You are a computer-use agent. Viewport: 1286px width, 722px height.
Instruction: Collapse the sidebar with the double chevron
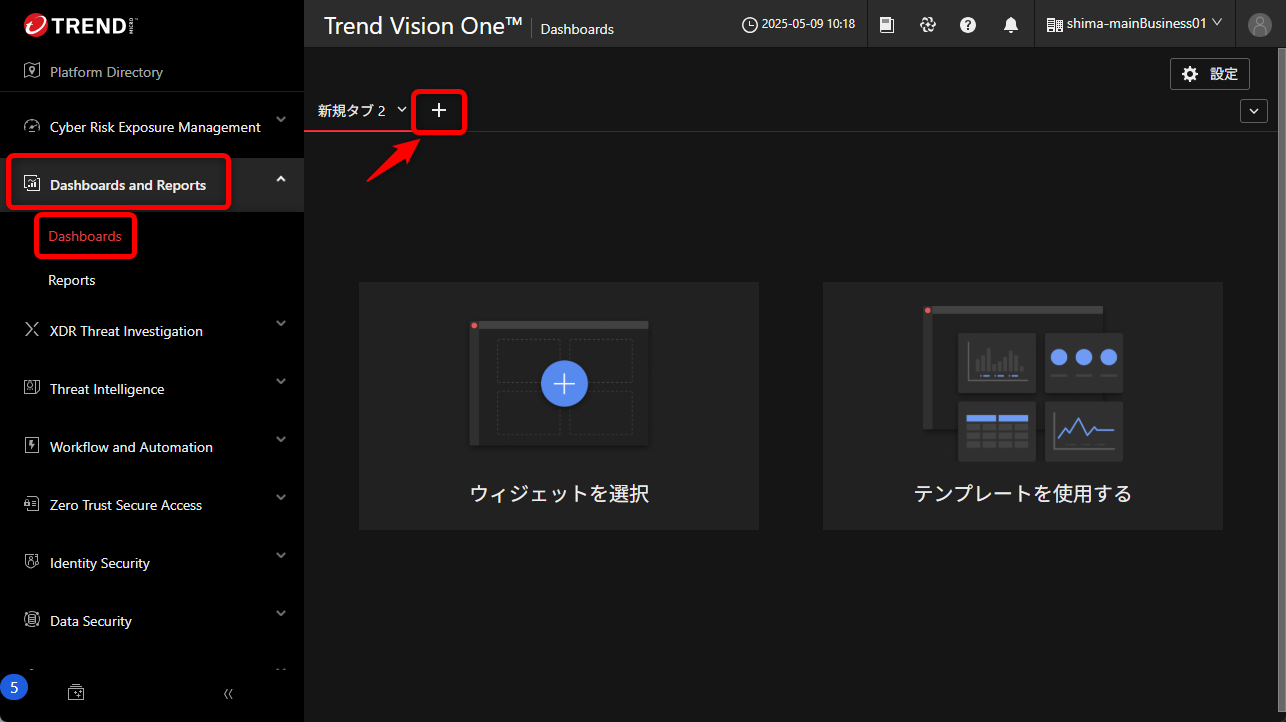click(x=228, y=693)
